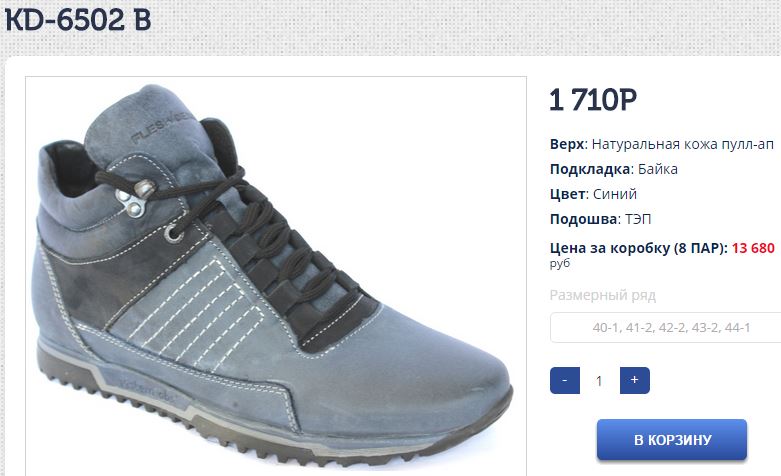Click the white stitched stripes on the boot side
The image size is (781, 476).
pos(194,313)
